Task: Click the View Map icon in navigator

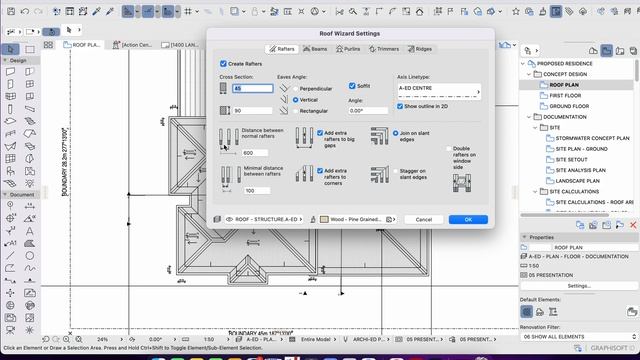Action: [x=607, y=51]
